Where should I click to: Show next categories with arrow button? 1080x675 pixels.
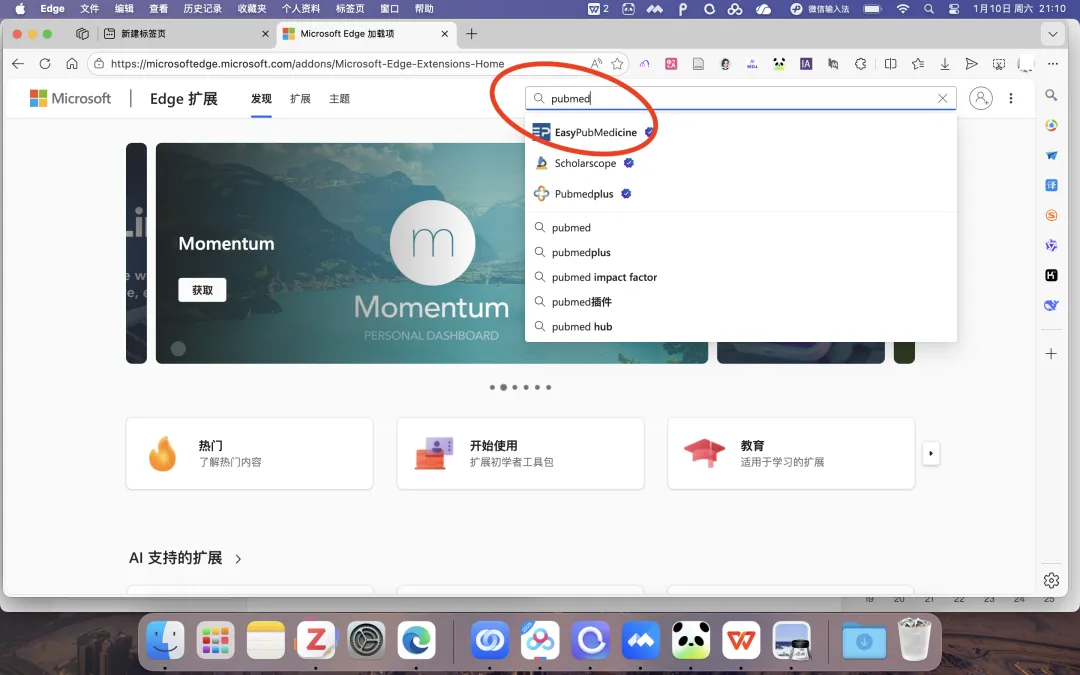(x=931, y=453)
